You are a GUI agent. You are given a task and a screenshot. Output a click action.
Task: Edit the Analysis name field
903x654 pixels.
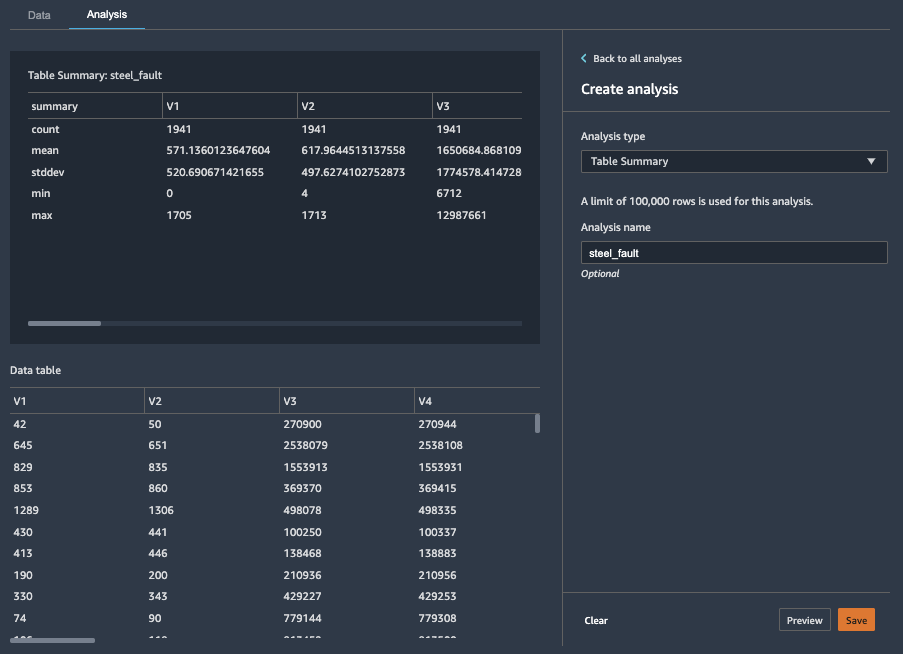pos(734,253)
